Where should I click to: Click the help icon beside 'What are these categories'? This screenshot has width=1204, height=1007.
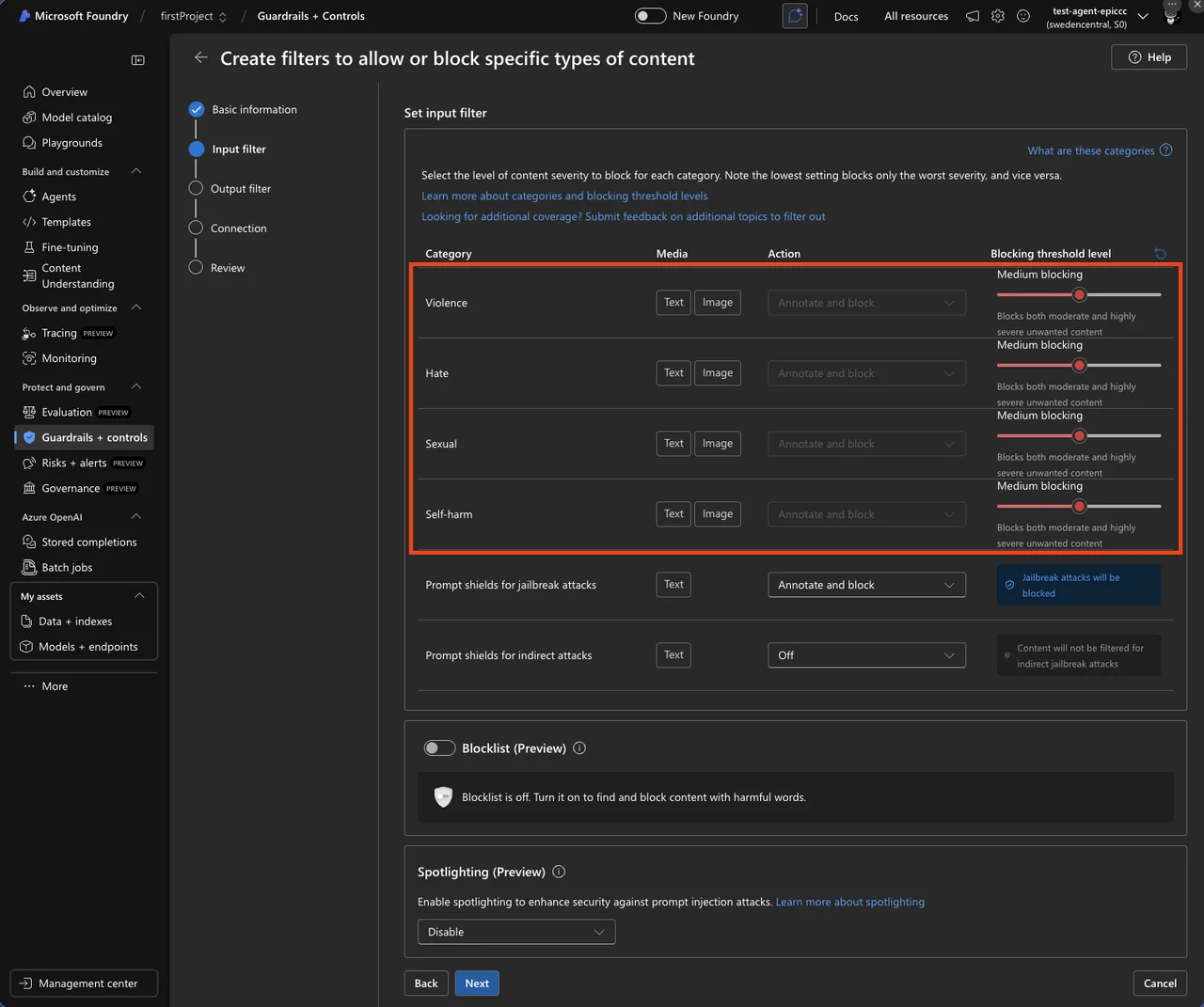click(x=1166, y=150)
